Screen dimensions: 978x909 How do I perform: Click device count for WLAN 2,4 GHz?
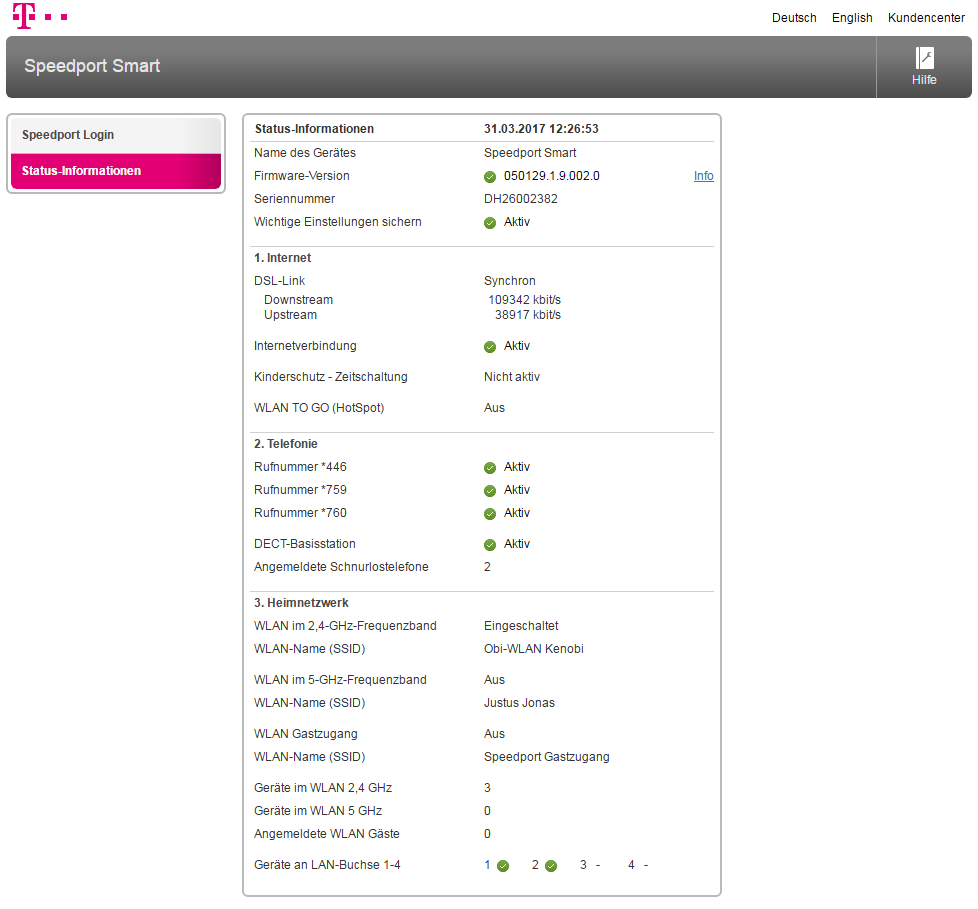tap(487, 788)
